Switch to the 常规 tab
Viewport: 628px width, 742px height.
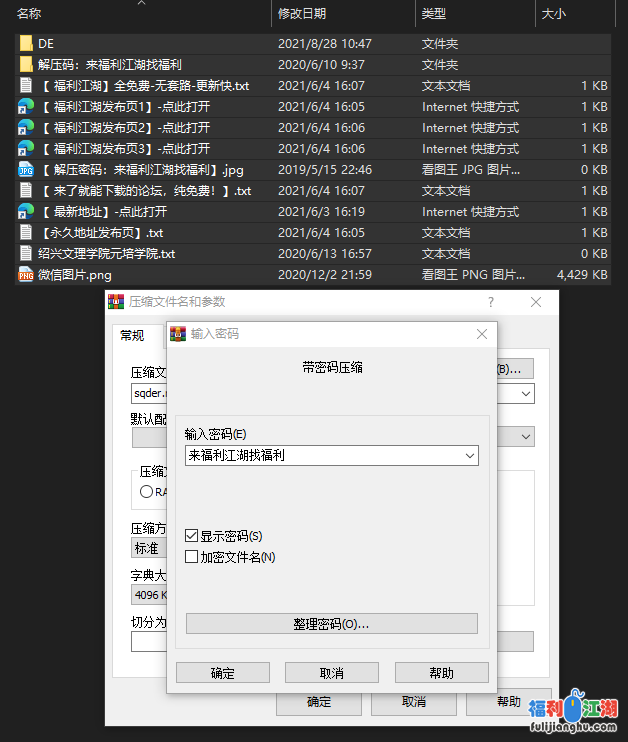[x=132, y=336]
